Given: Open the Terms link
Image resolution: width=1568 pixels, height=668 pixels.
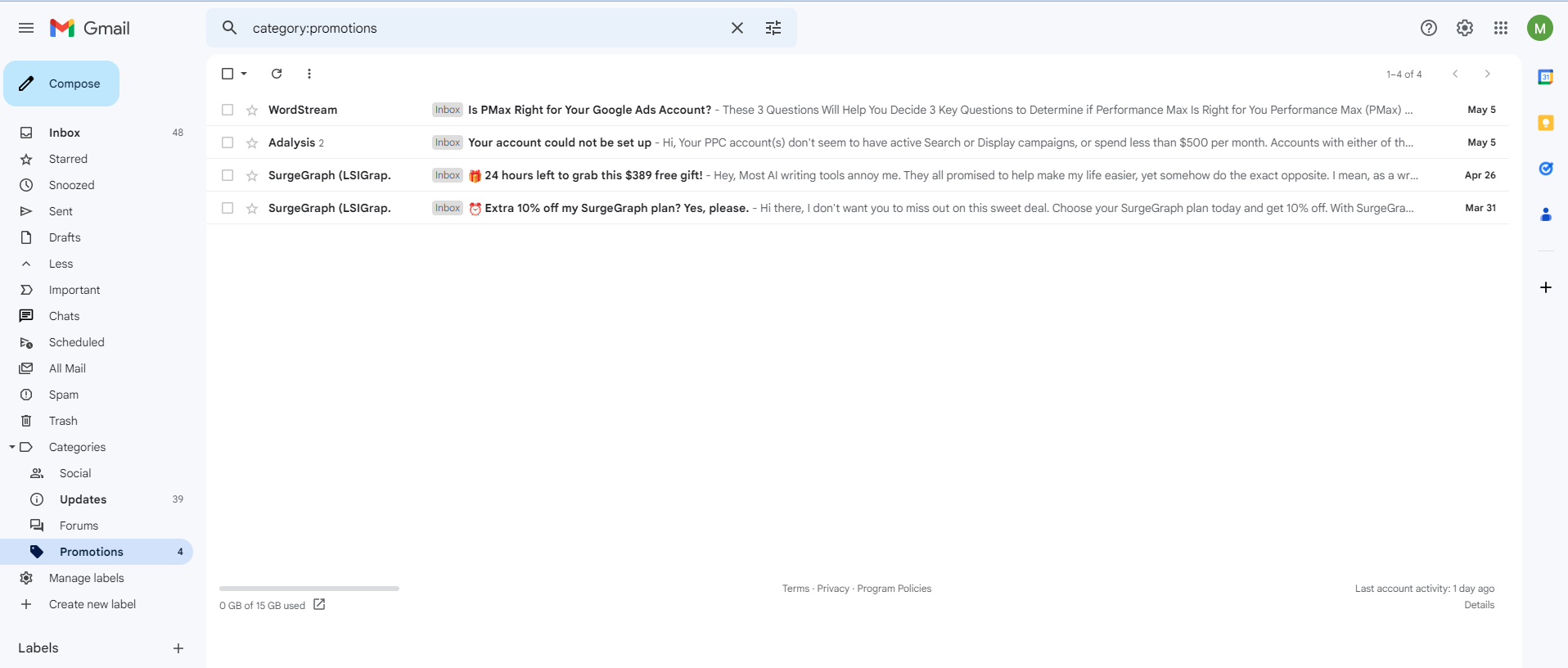Looking at the screenshot, I should 795,589.
